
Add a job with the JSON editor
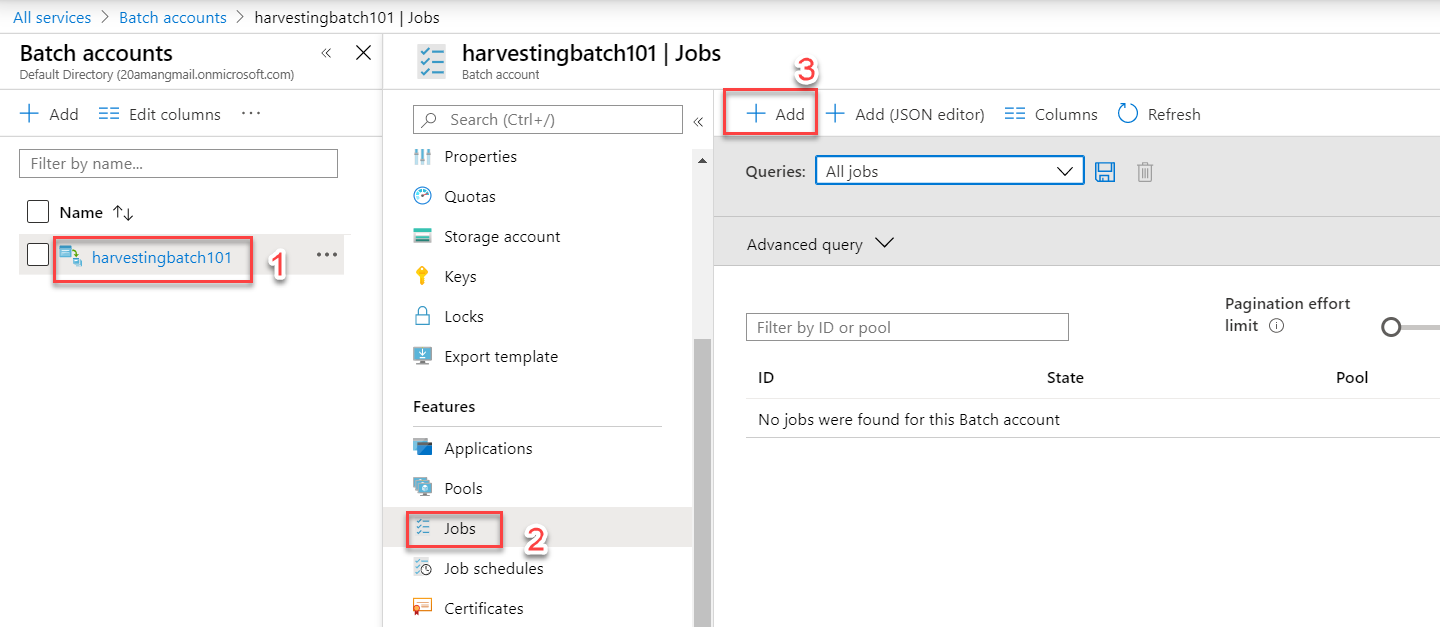coord(905,114)
